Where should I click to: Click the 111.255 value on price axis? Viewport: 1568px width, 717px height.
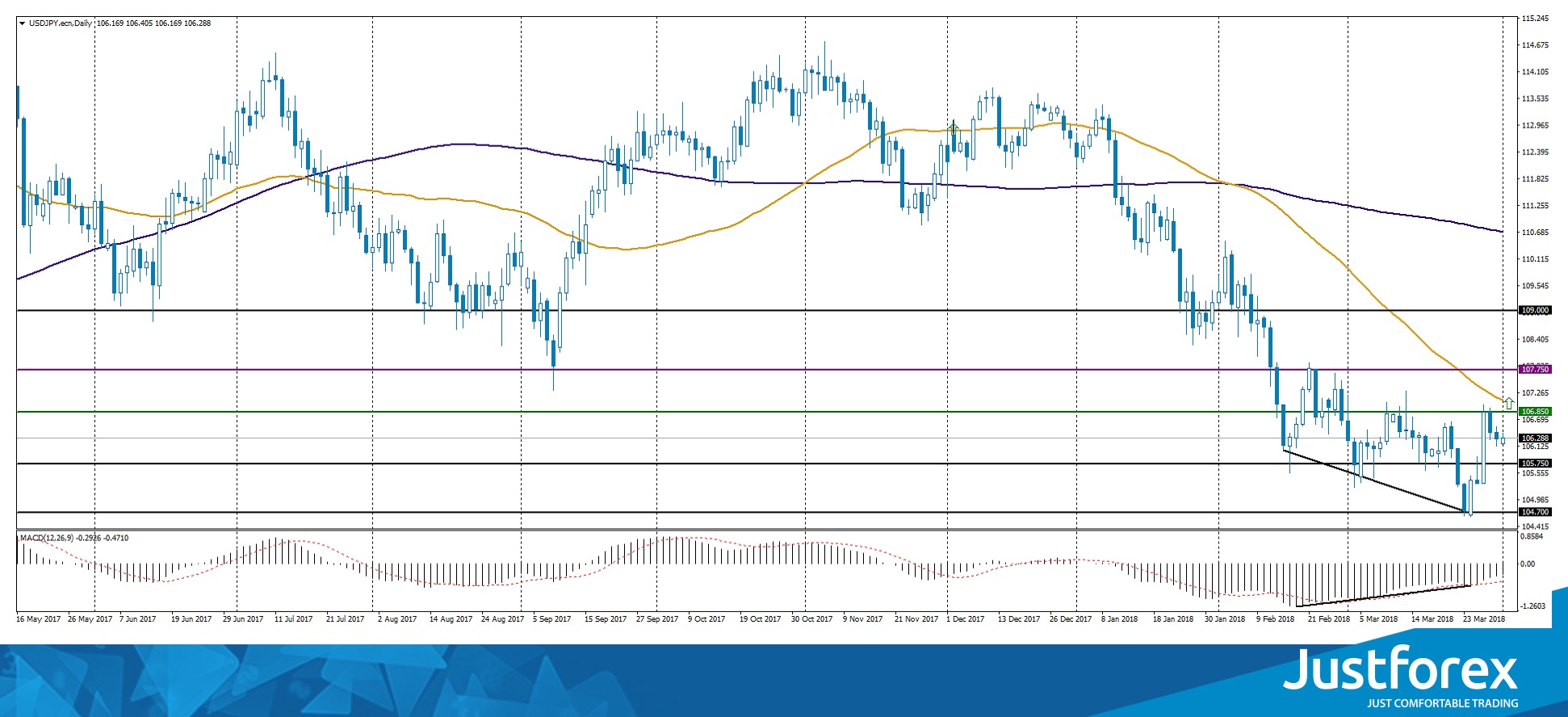pos(1535,206)
